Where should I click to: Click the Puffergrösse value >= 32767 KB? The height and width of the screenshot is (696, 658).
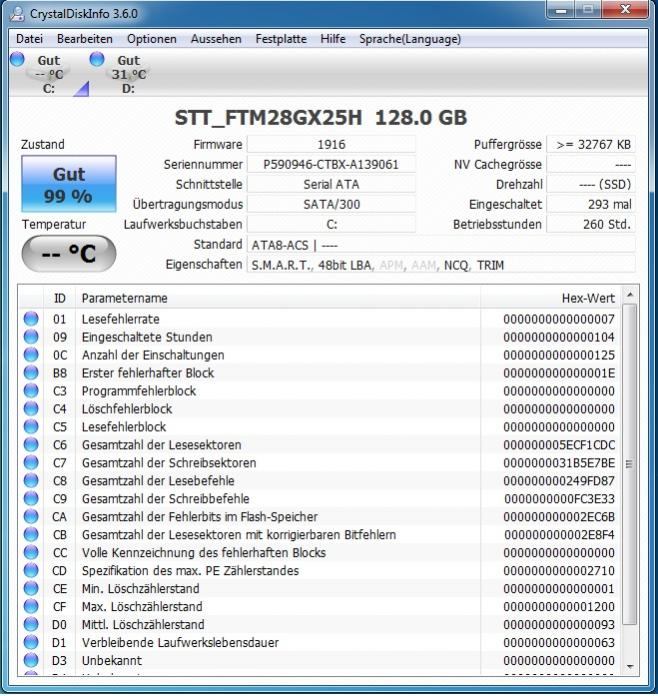pyautogui.click(x=591, y=145)
